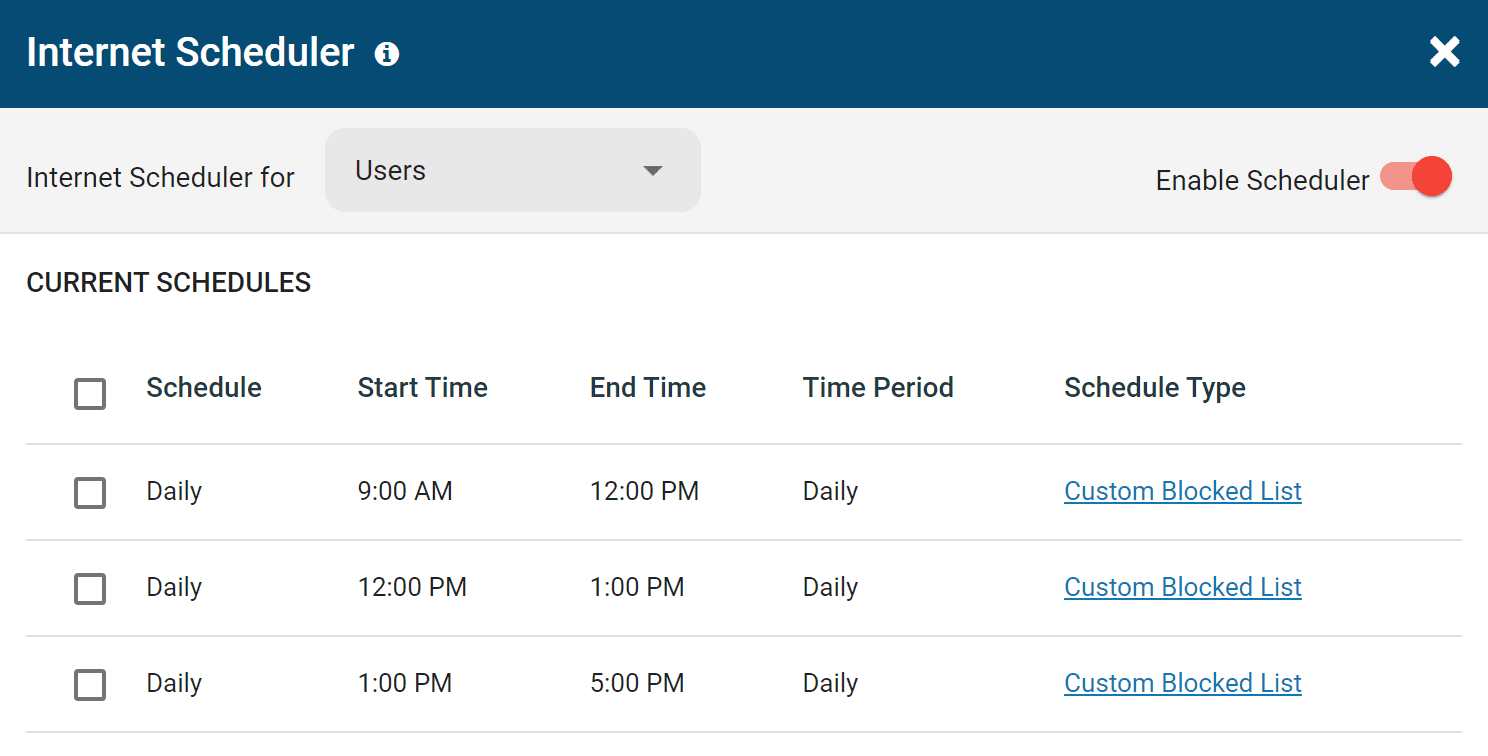Image resolution: width=1488 pixels, height=756 pixels.
Task: Click the Time Period column header
Action: click(877, 387)
